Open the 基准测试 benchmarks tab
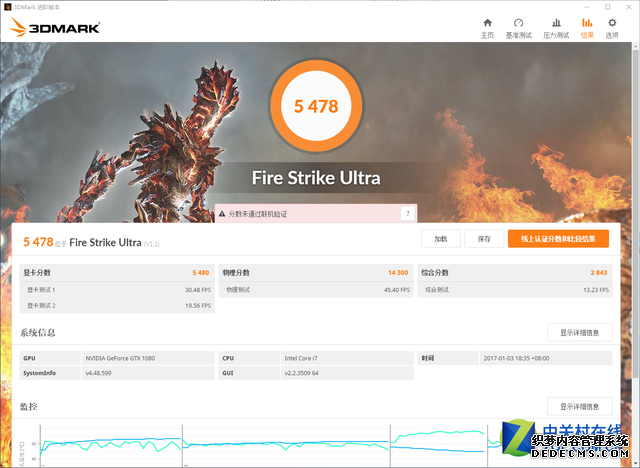The width and height of the screenshot is (640, 468). [518, 29]
